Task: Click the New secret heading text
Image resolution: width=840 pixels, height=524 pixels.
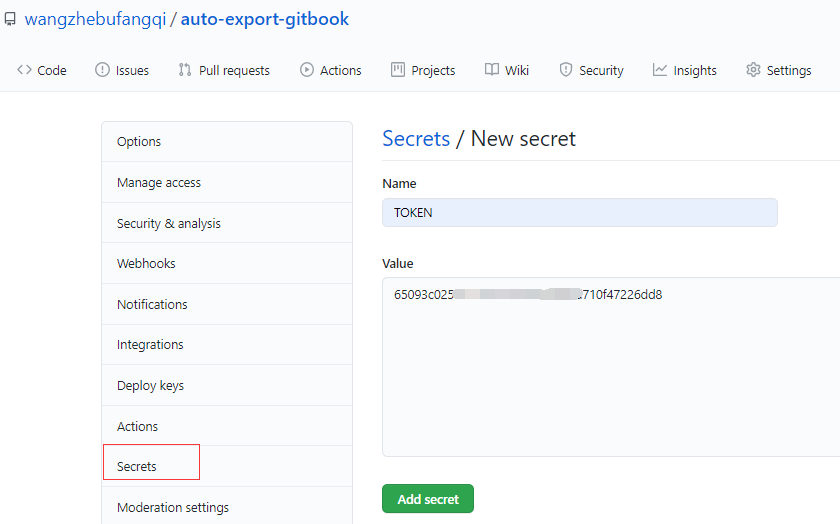Action: pos(523,139)
